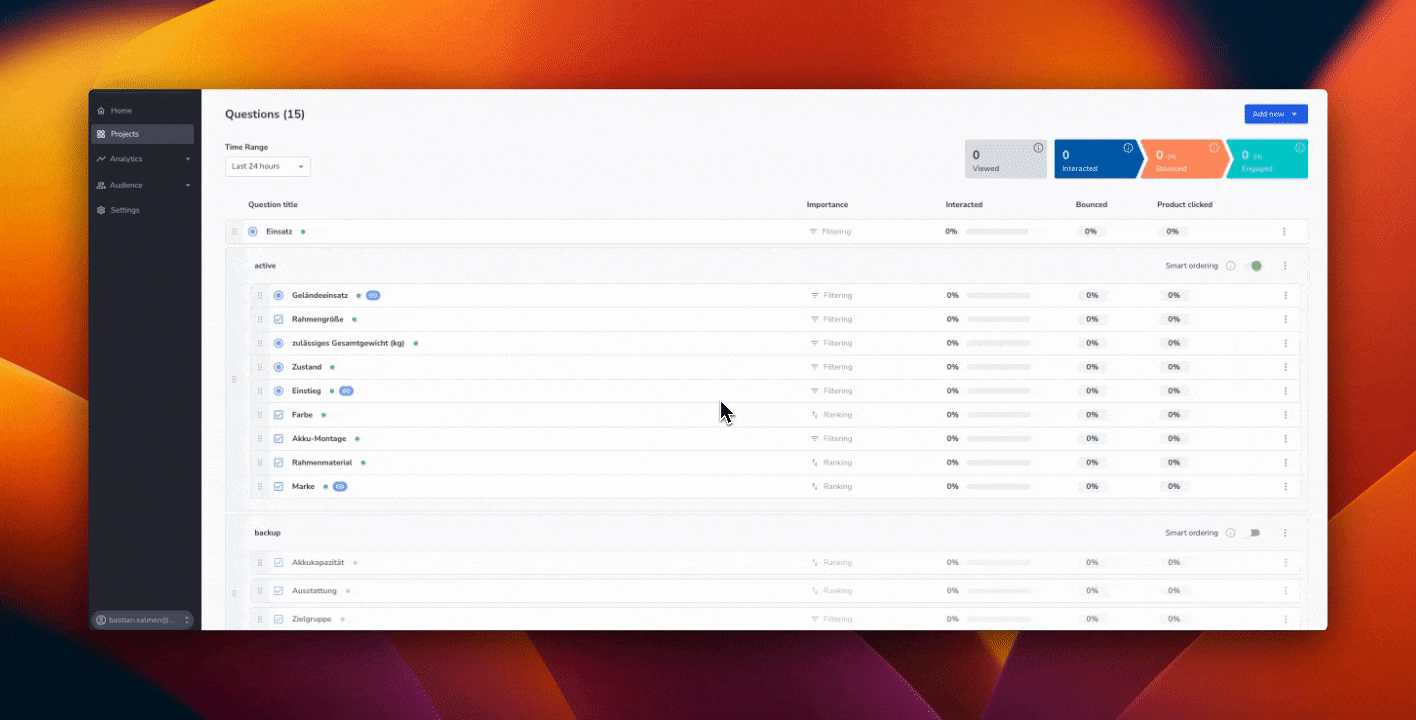Click the info icon on Viewed card
The height and width of the screenshot is (720, 1416).
tap(1038, 148)
